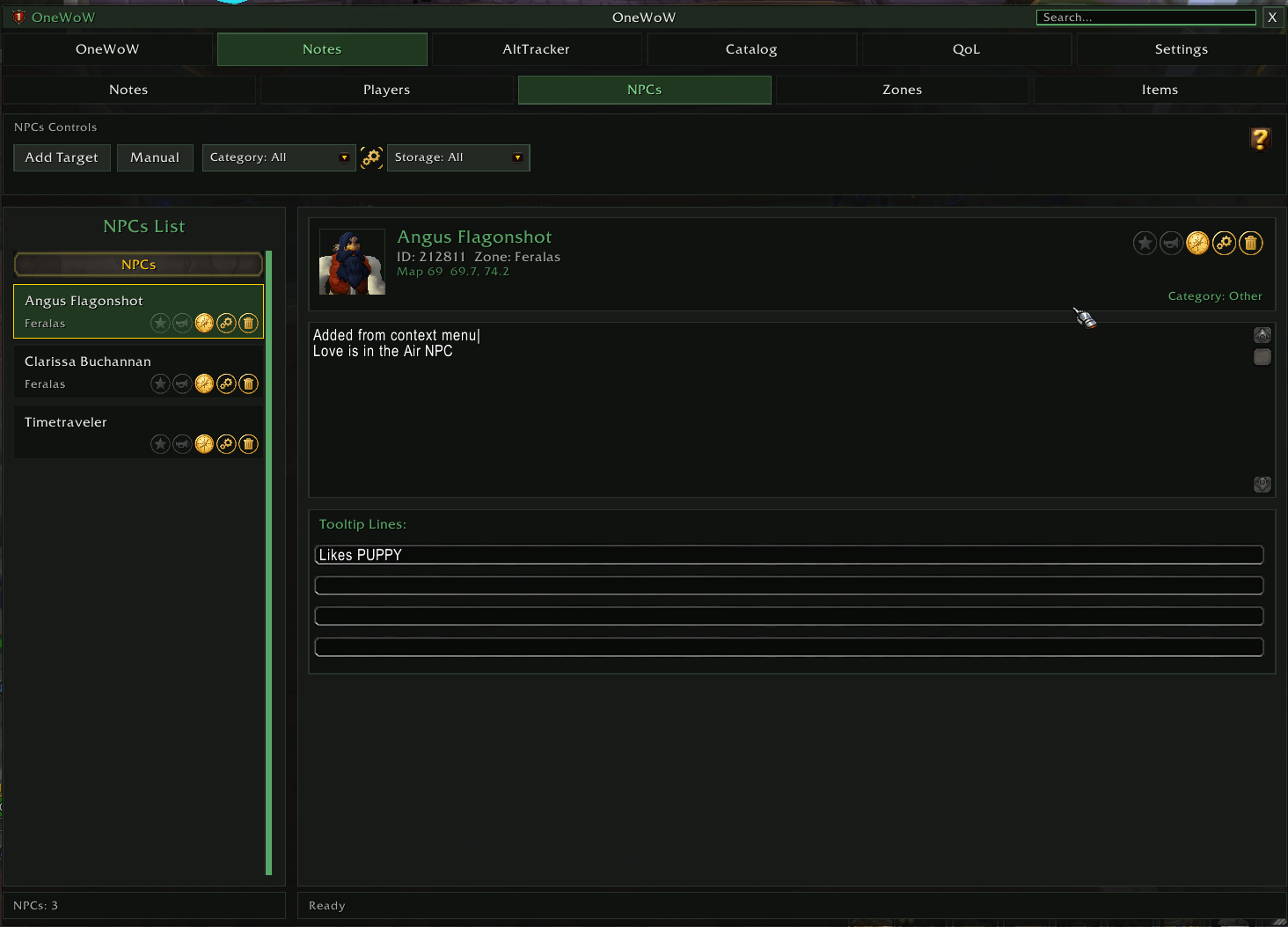Open the question mark help icon
This screenshot has height=927, width=1288.
1260,139
